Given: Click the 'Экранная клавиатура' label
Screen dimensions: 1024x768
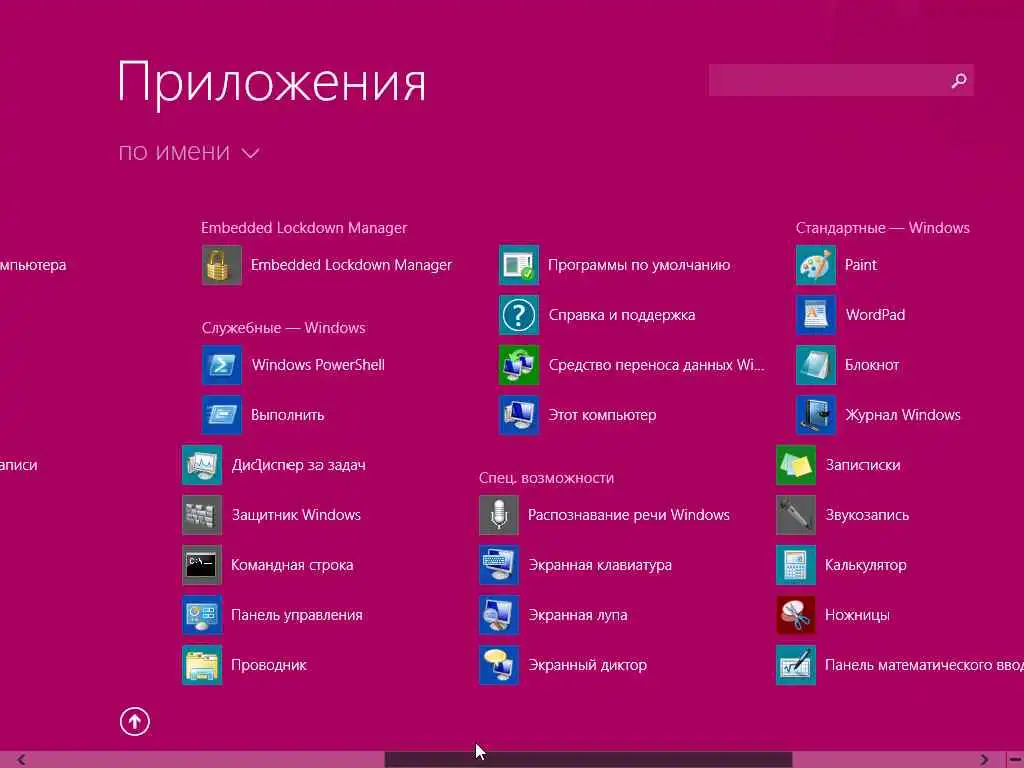Looking at the screenshot, I should click(600, 565).
